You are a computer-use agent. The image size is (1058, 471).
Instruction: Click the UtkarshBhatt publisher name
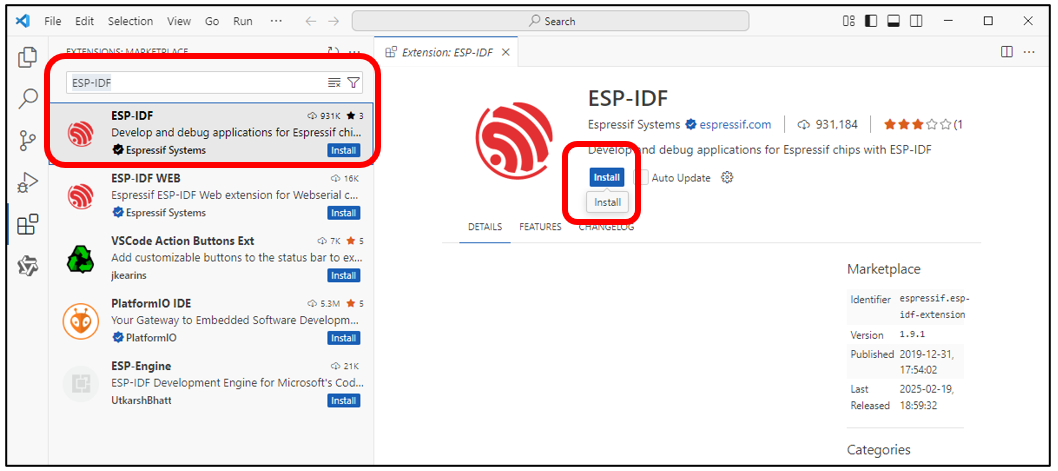[142, 400]
